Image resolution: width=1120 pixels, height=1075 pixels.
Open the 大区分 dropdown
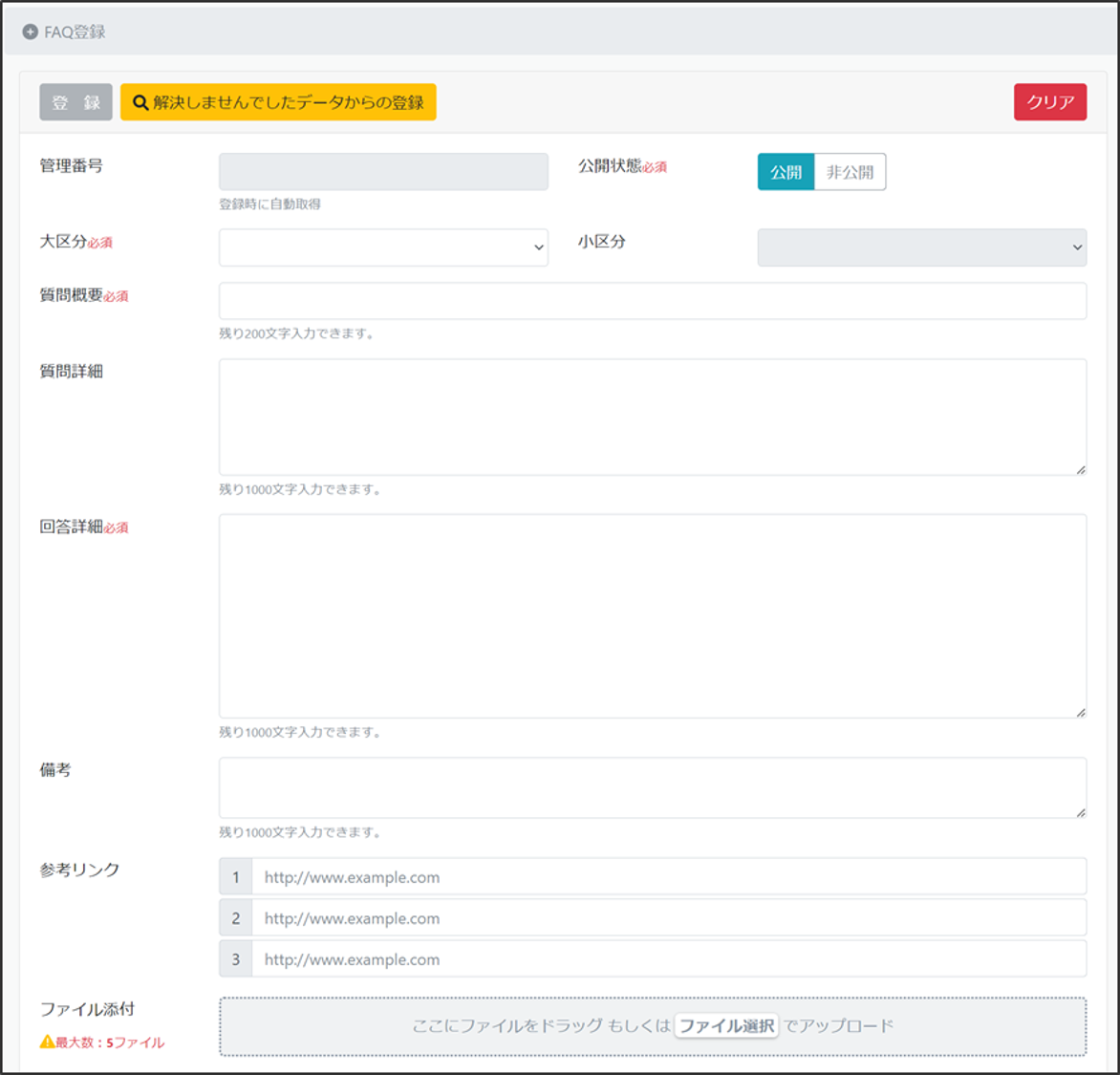tap(383, 247)
